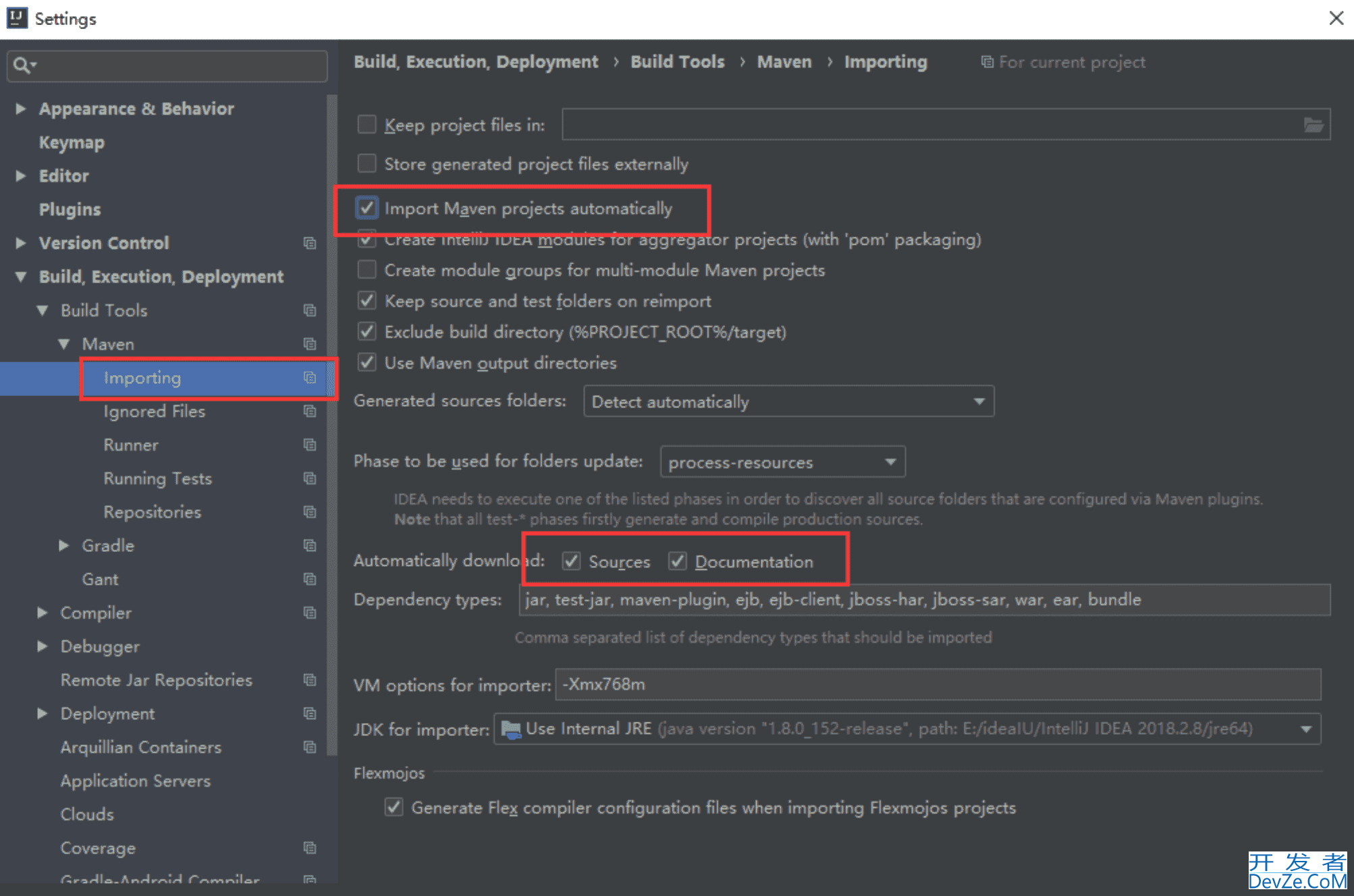Select Running Tests under Maven
Image resolution: width=1354 pixels, height=896 pixels.
tap(157, 478)
